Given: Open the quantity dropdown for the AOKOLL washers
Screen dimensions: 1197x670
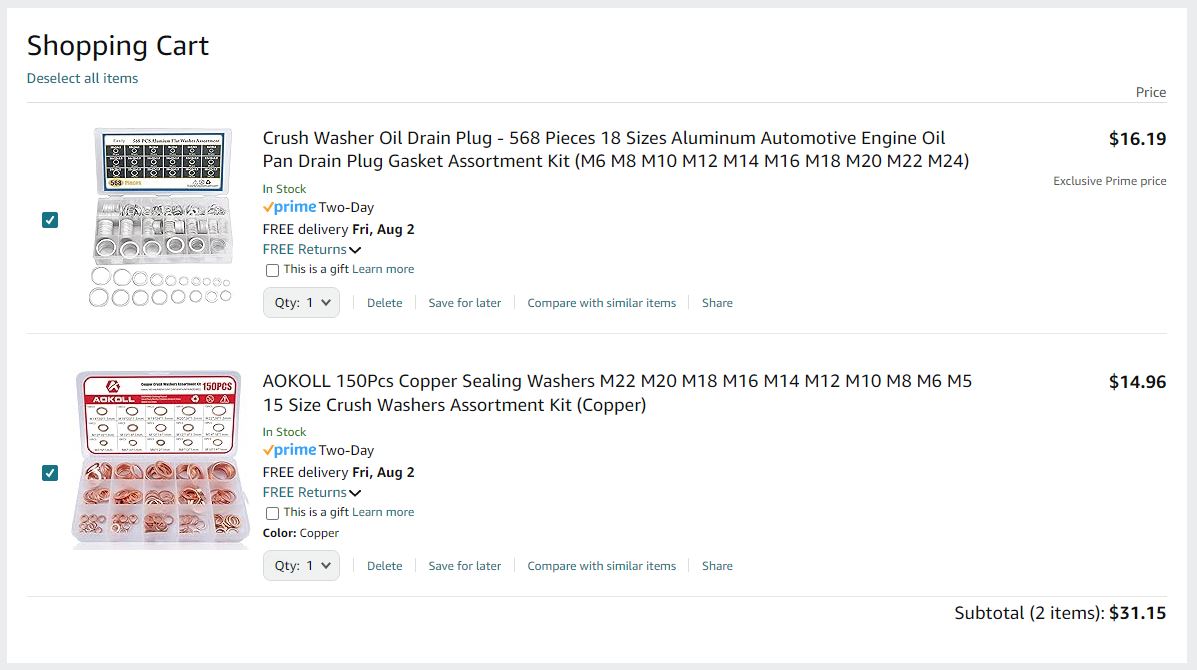Looking at the screenshot, I should coord(301,565).
